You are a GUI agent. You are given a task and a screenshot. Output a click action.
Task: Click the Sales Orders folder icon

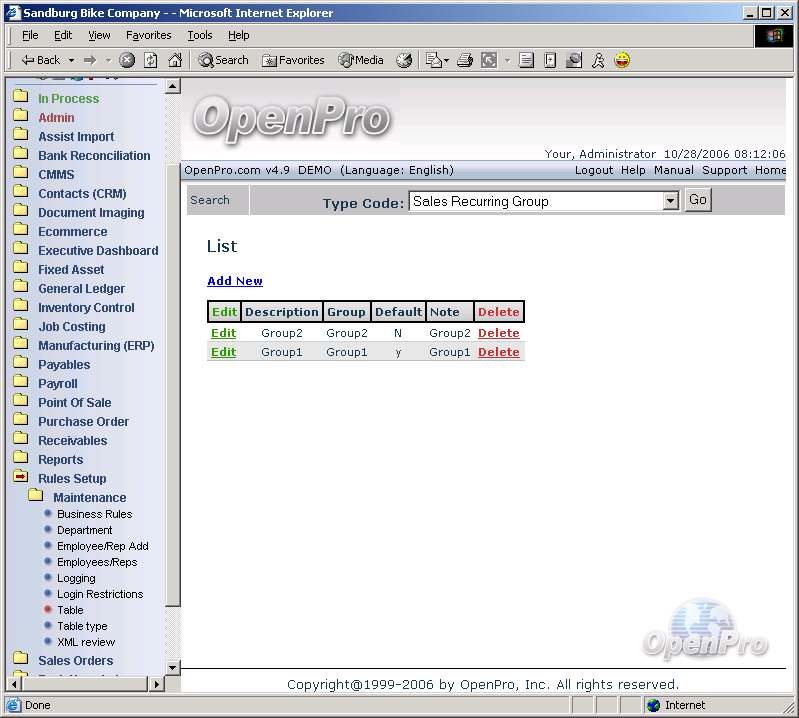(x=20, y=660)
